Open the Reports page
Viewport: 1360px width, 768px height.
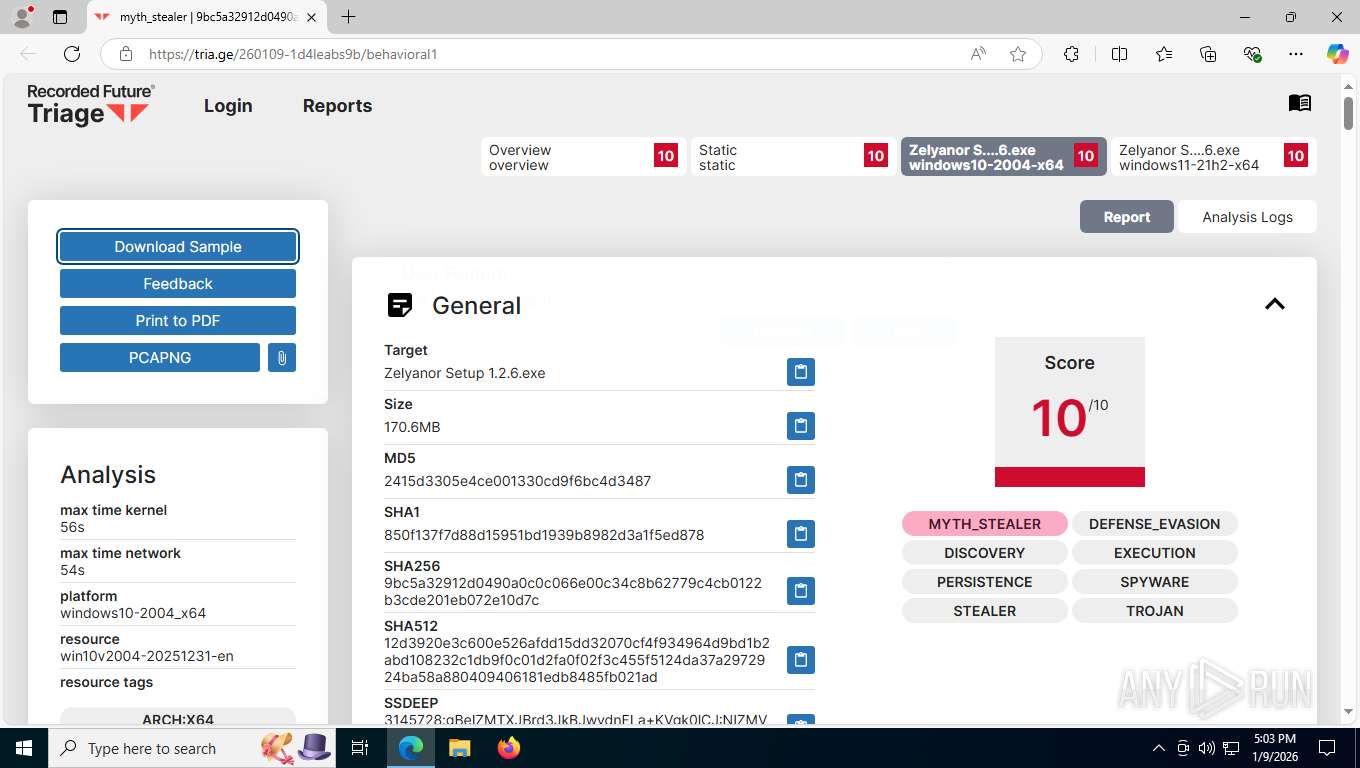point(337,106)
